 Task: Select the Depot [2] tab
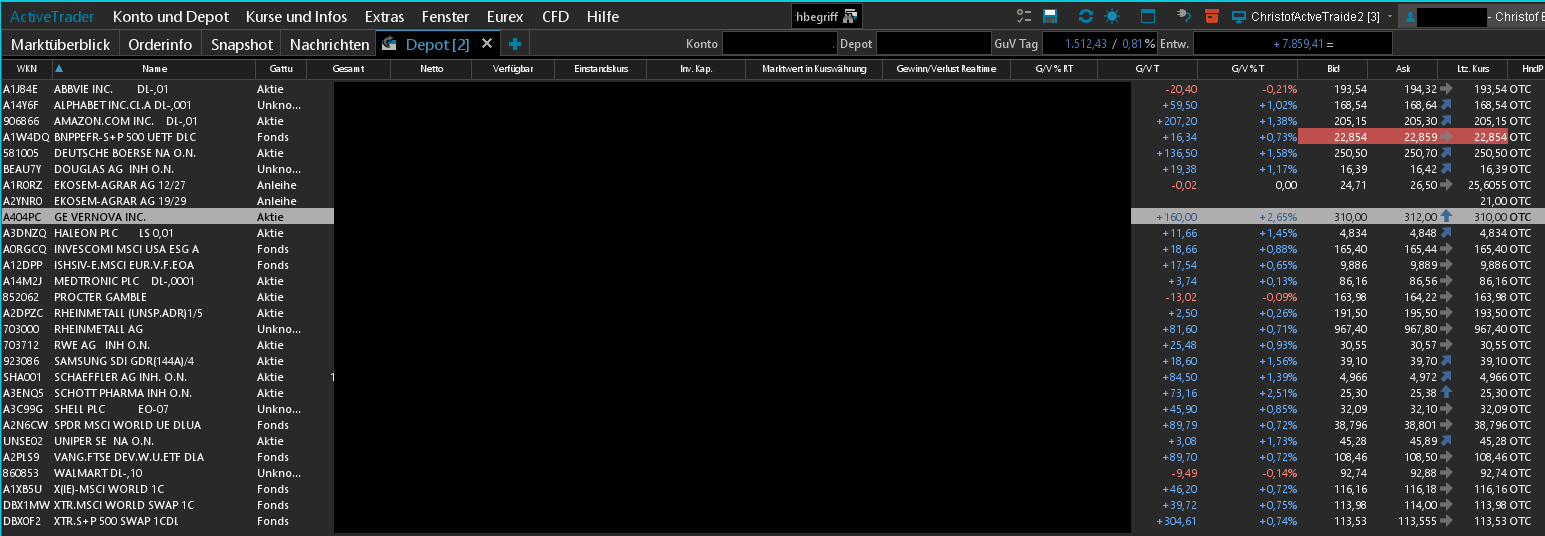pos(437,44)
